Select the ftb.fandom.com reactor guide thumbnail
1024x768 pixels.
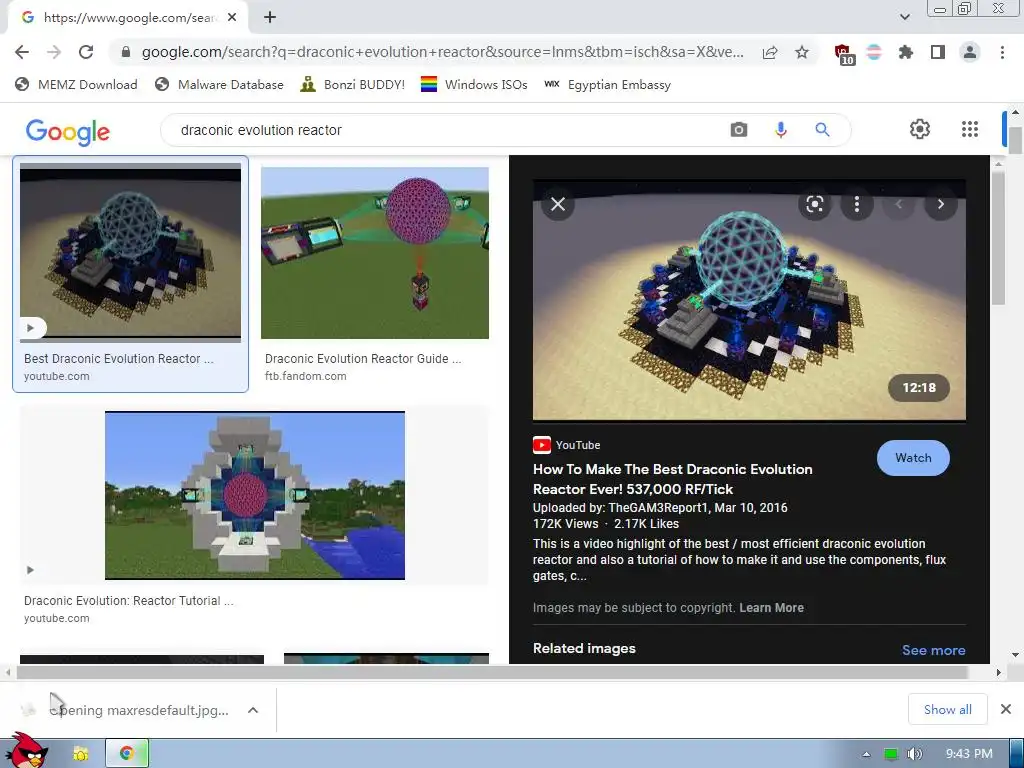[375, 253]
